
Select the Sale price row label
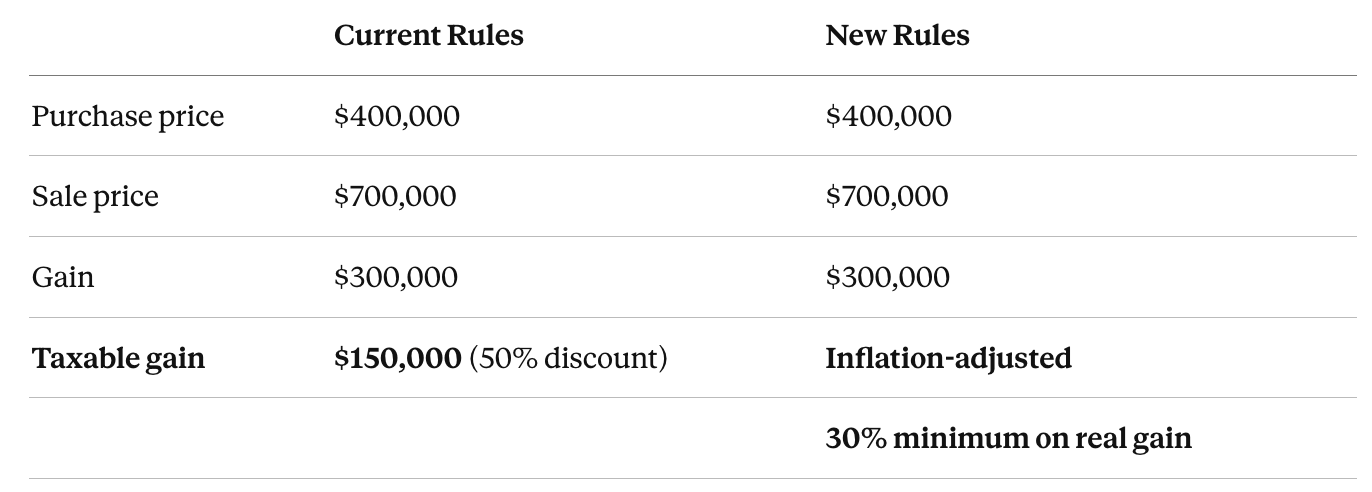95,197
